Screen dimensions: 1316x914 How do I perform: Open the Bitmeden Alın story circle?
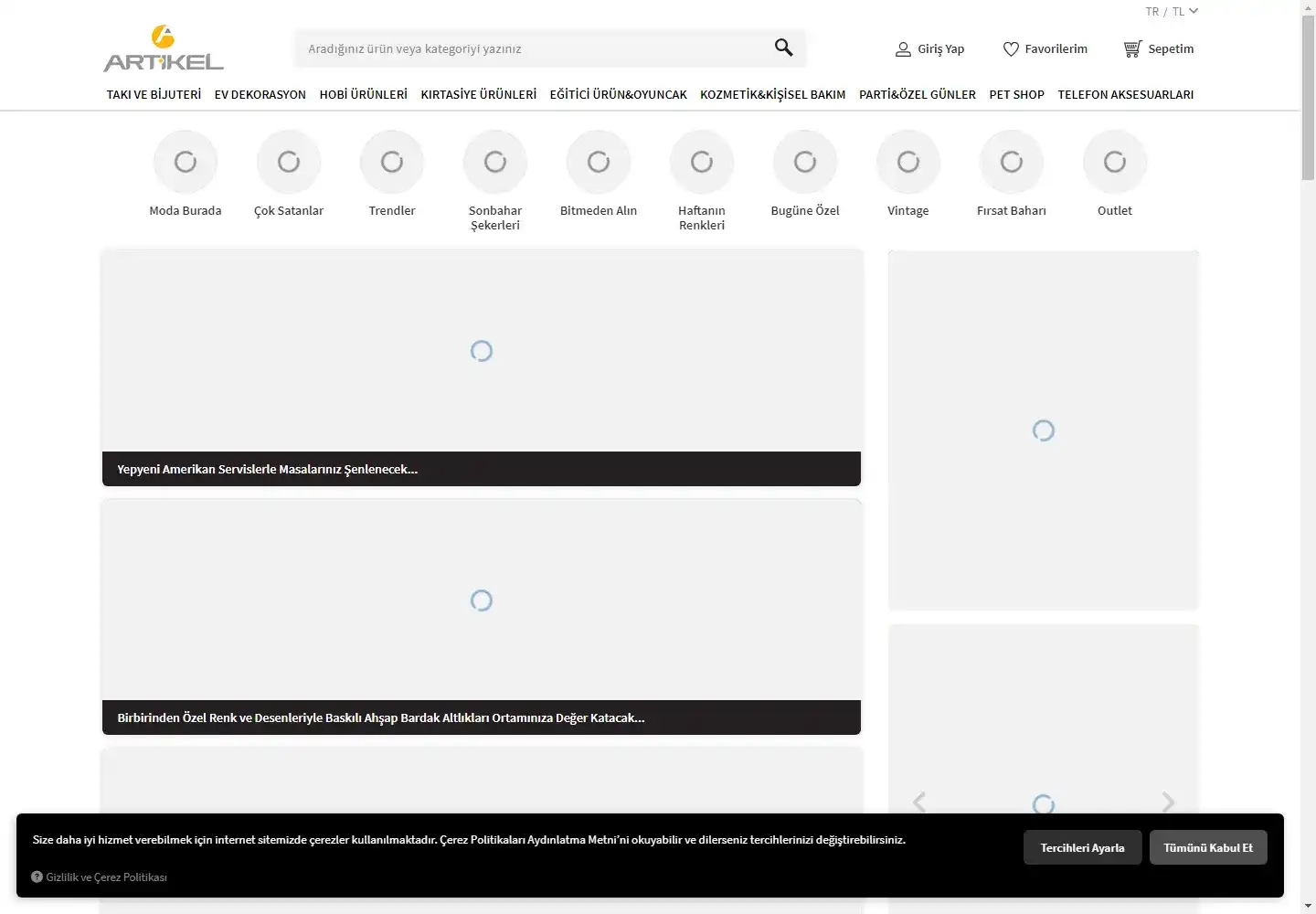[599, 162]
